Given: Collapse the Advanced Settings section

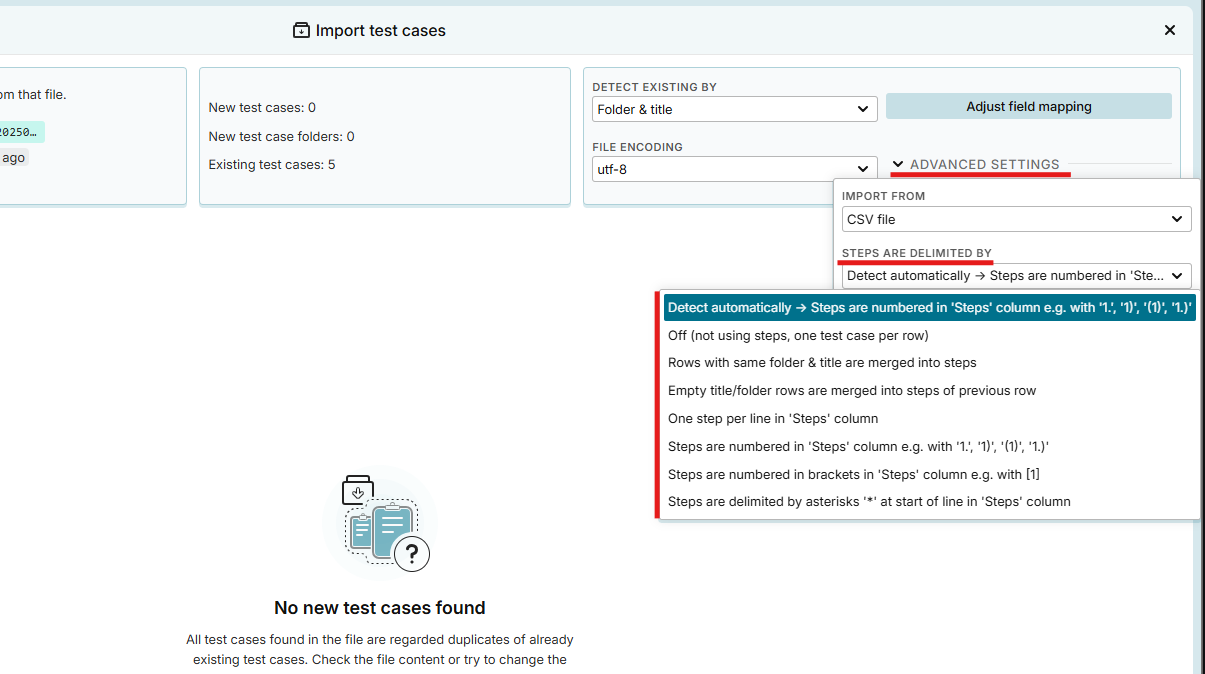Looking at the screenshot, I should point(984,164).
